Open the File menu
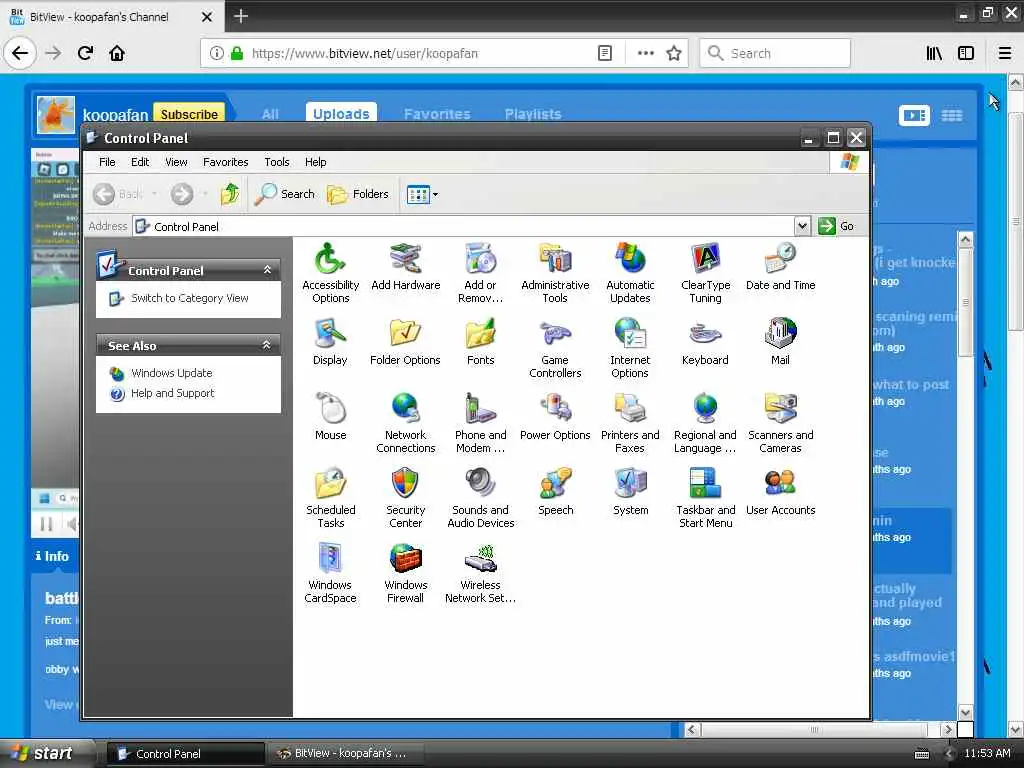 coord(107,162)
